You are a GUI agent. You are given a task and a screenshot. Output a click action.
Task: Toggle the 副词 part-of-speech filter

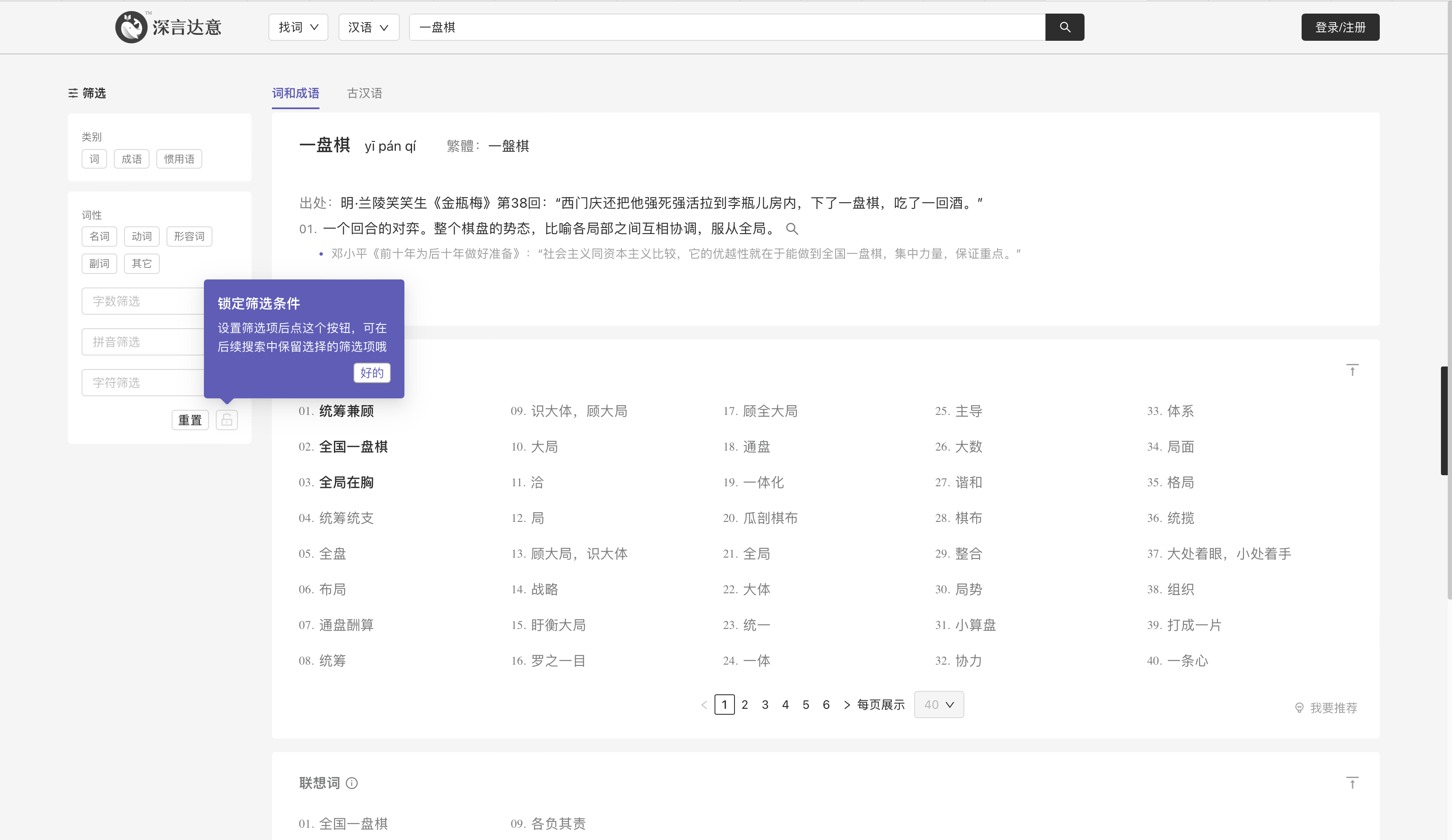coord(99,263)
